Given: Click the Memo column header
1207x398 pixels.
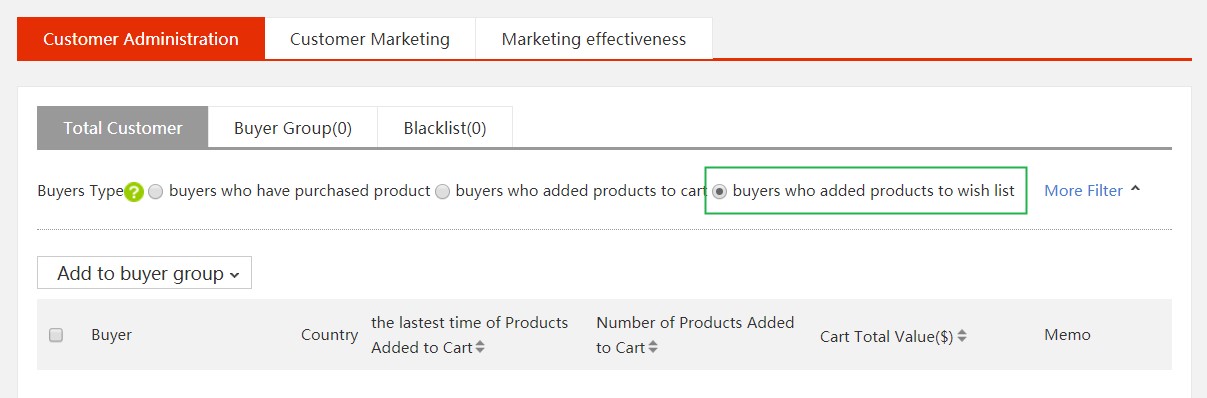Looking at the screenshot, I should pos(1067,335).
